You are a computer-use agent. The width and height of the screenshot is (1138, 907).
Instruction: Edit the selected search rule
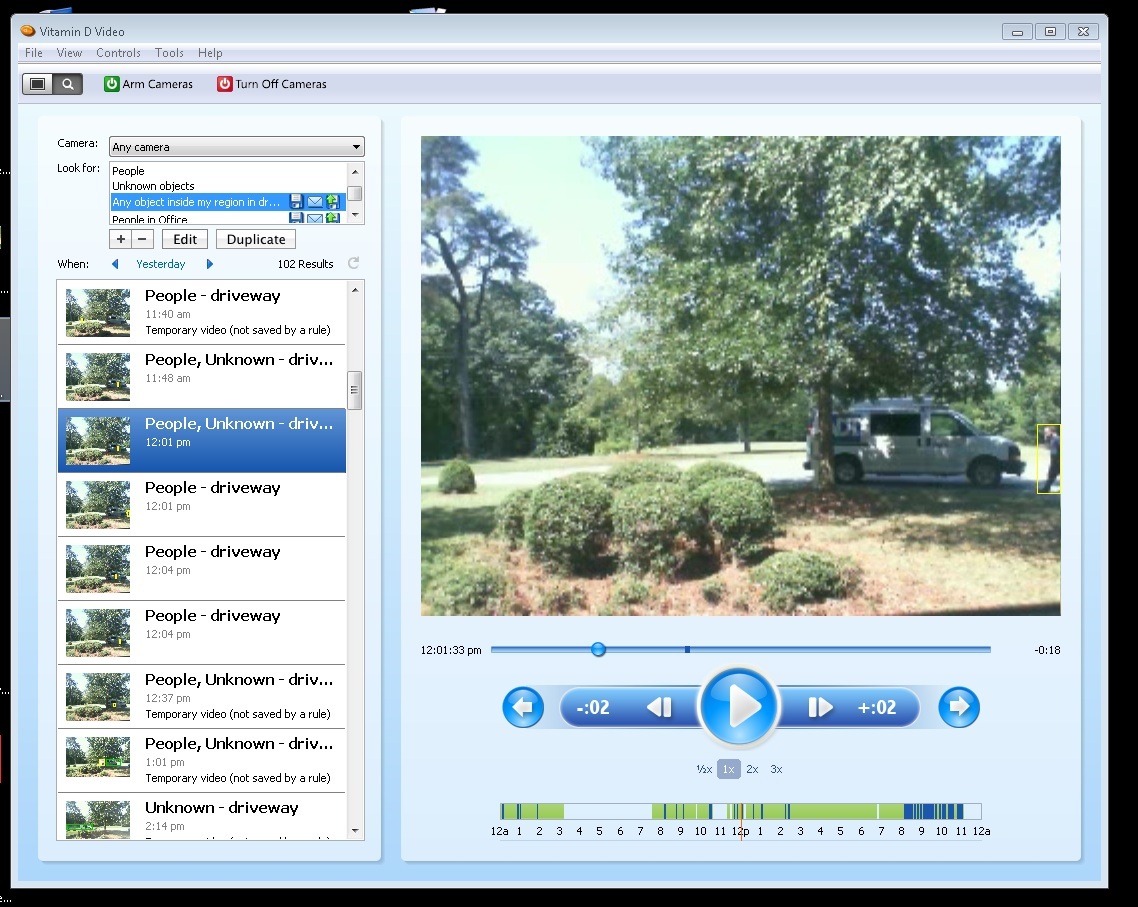coord(184,239)
